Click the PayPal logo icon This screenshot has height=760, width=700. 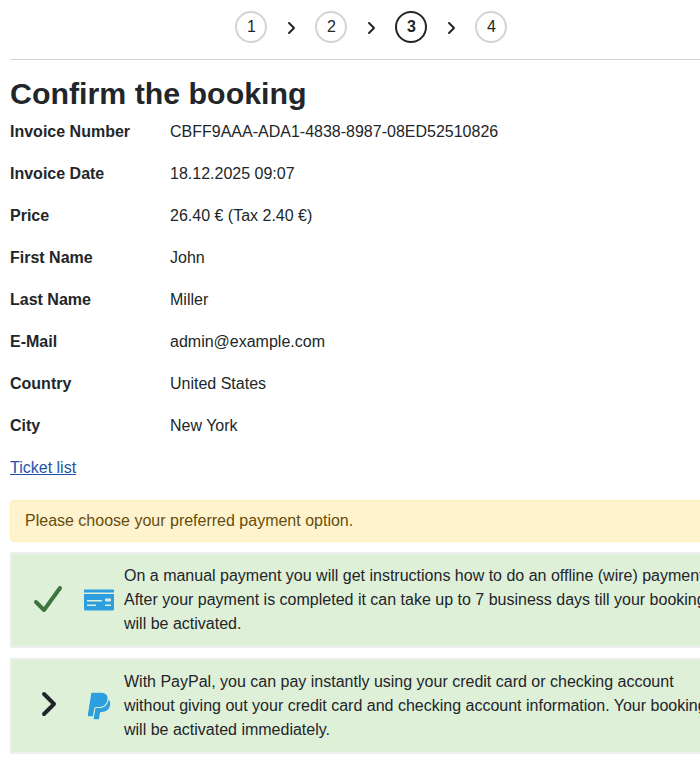tap(99, 705)
